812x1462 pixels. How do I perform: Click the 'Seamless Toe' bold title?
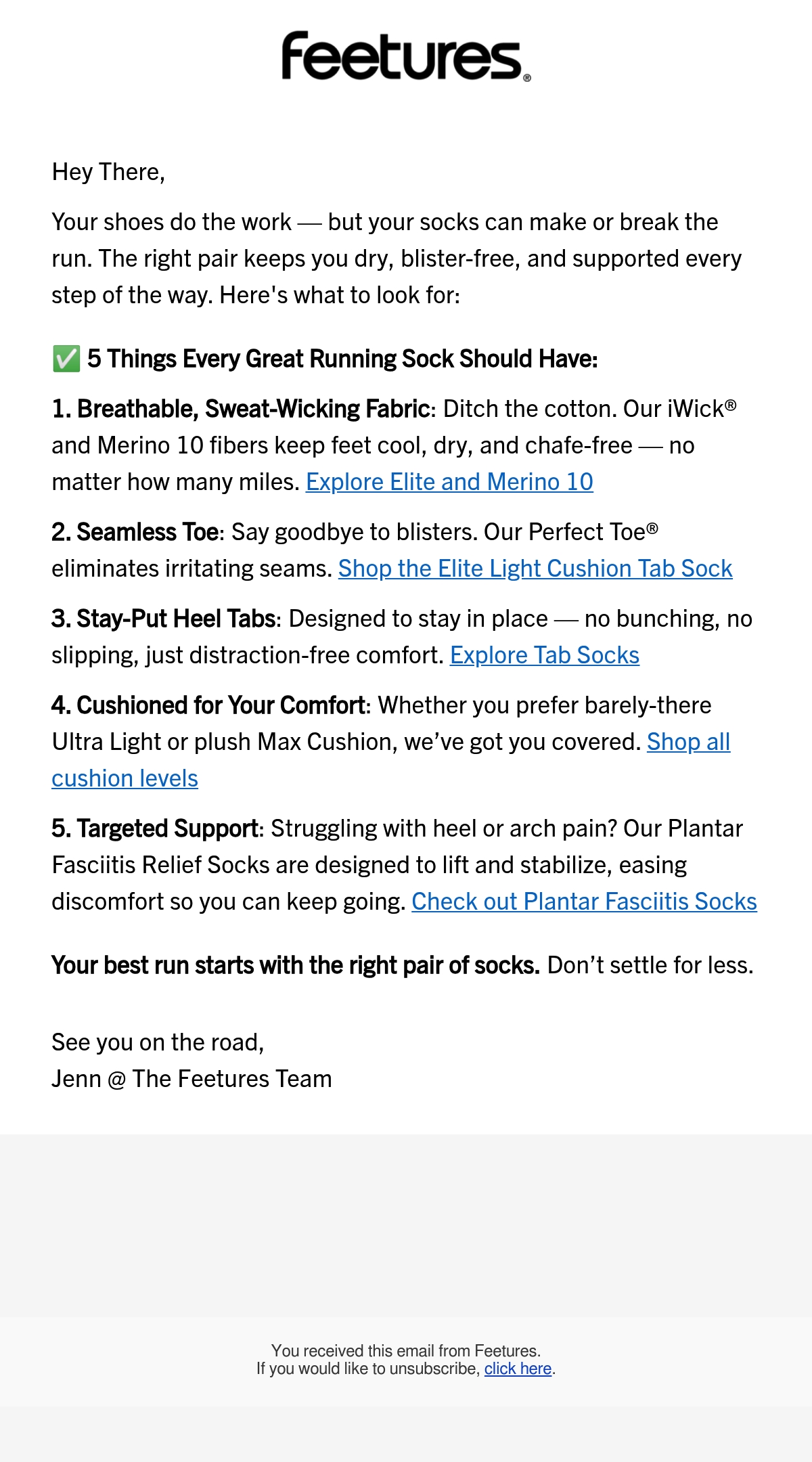[148, 532]
